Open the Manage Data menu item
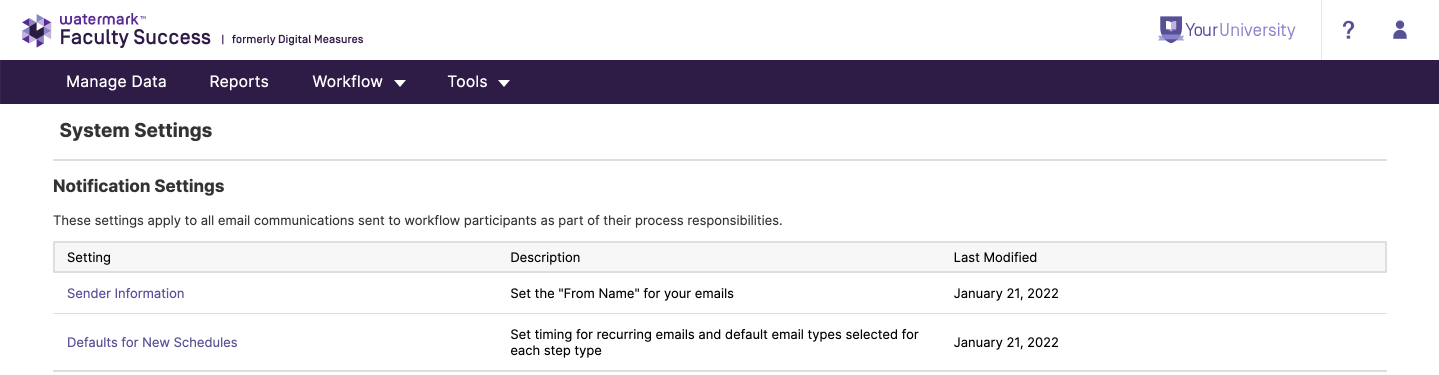 coord(116,82)
